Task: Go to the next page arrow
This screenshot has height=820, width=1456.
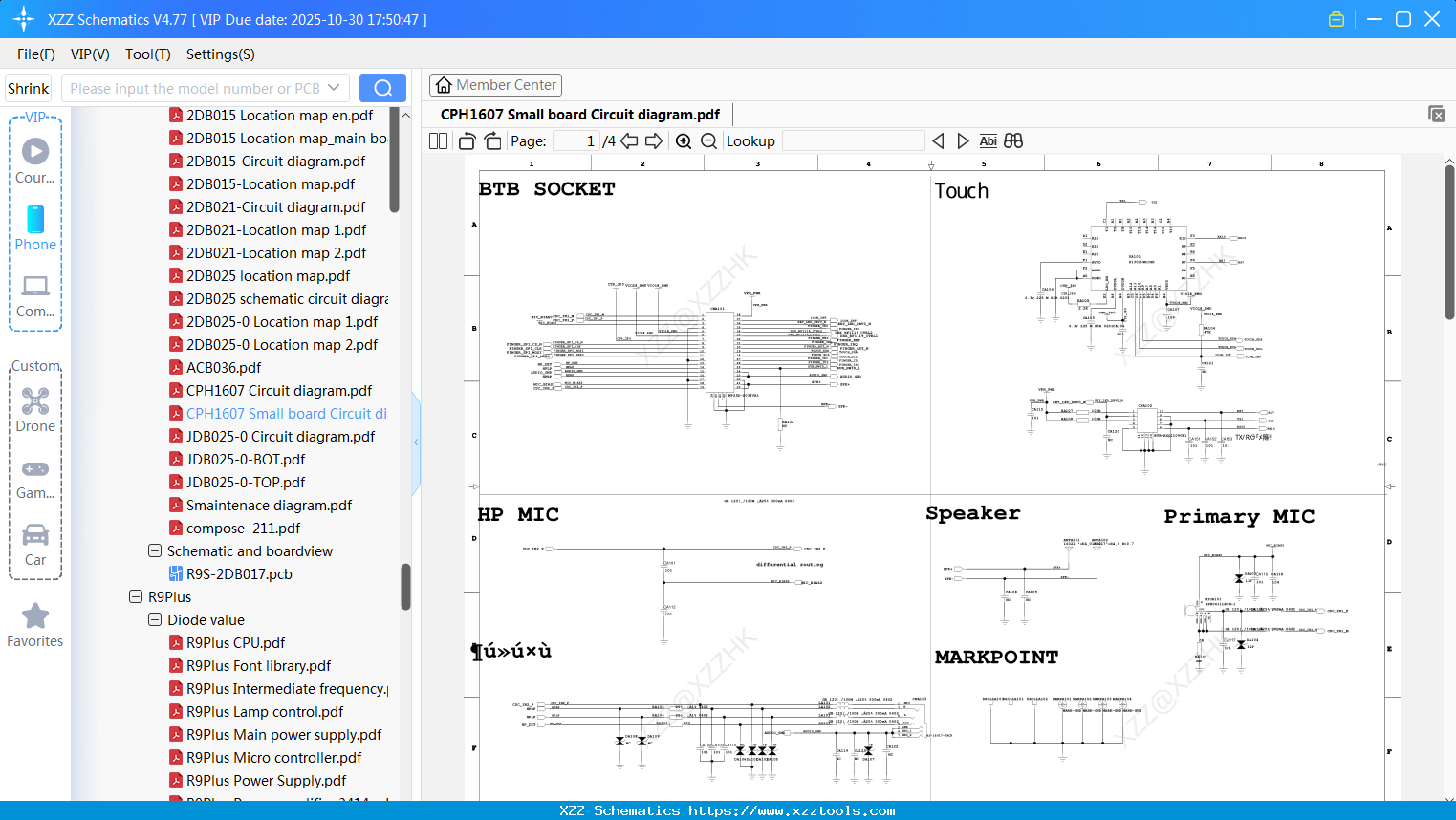Action: tap(654, 141)
